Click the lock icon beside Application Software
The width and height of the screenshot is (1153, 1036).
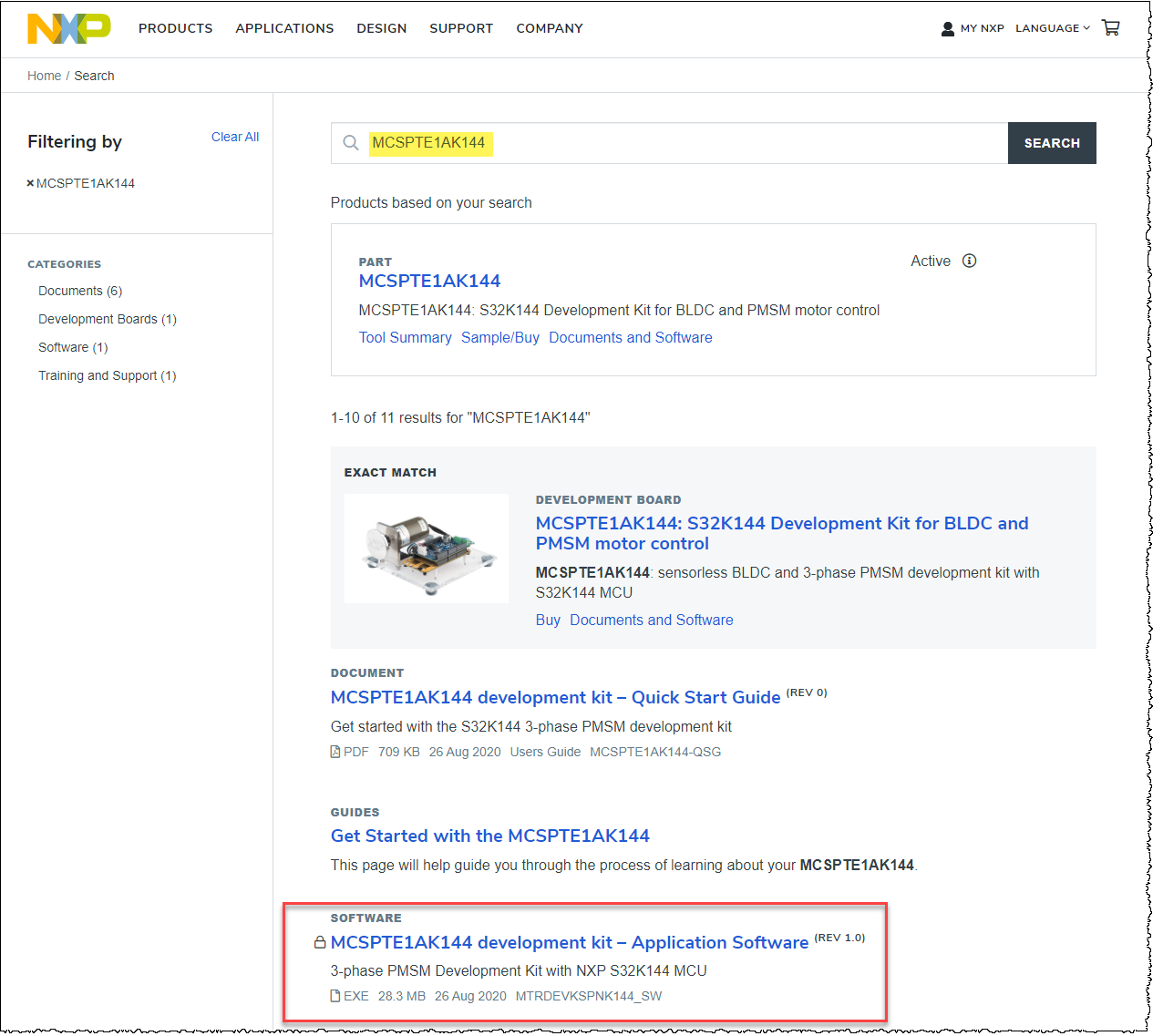point(320,942)
